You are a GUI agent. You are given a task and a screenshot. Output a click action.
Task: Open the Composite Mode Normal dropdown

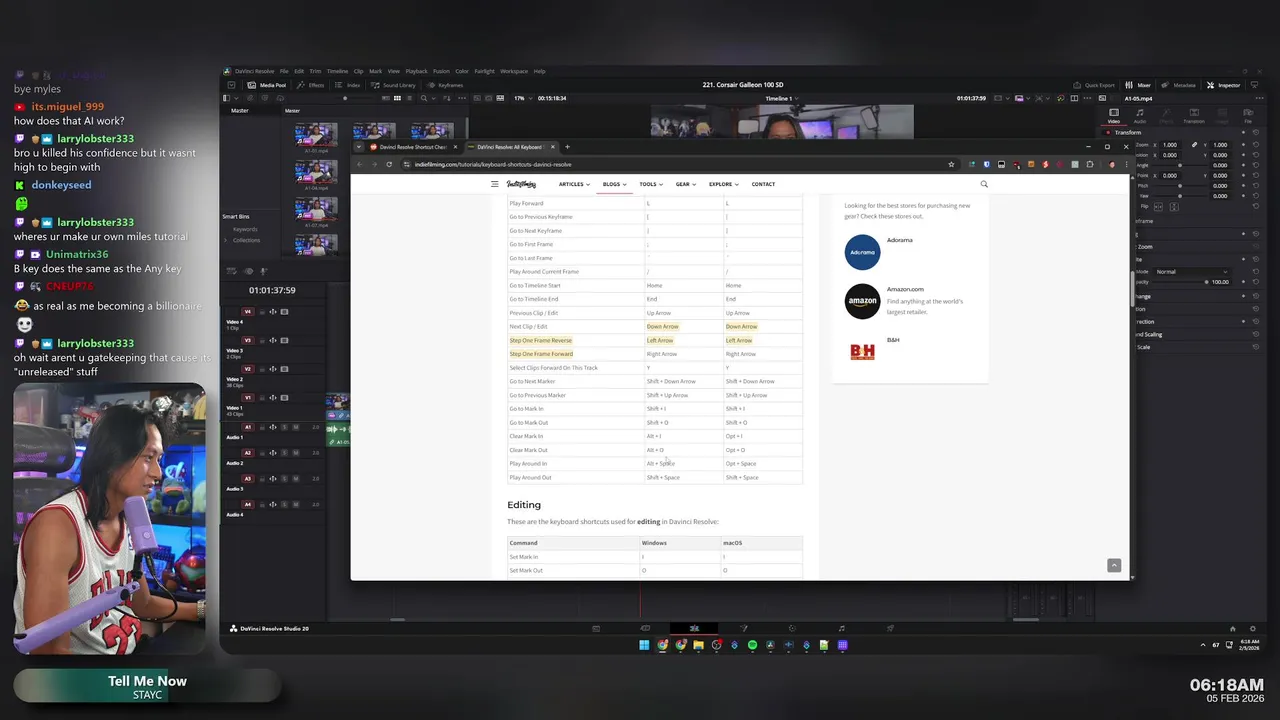1191,272
